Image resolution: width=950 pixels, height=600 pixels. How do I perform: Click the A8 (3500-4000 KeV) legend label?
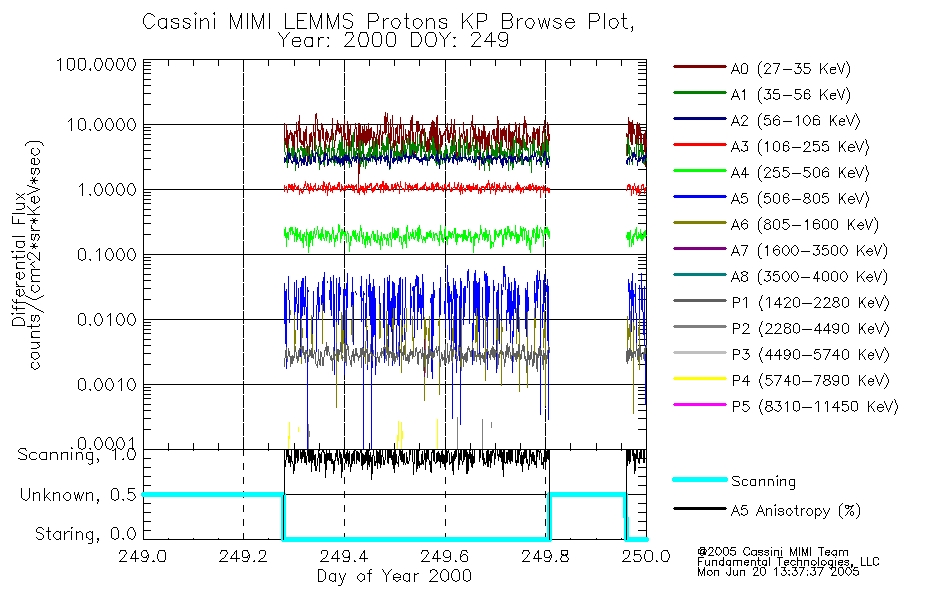(x=809, y=277)
